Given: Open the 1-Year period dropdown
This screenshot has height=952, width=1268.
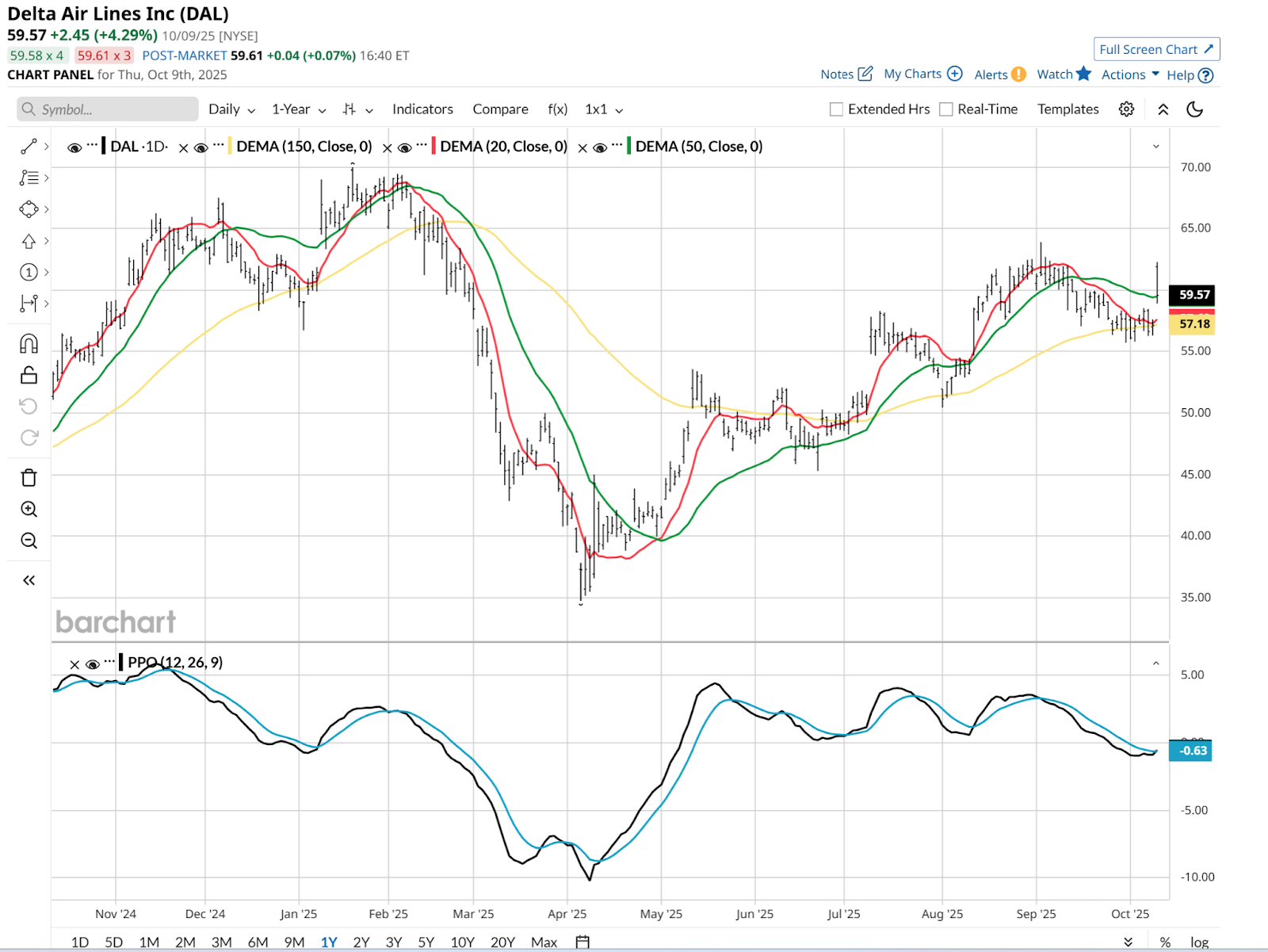Looking at the screenshot, I should point(299,109).
